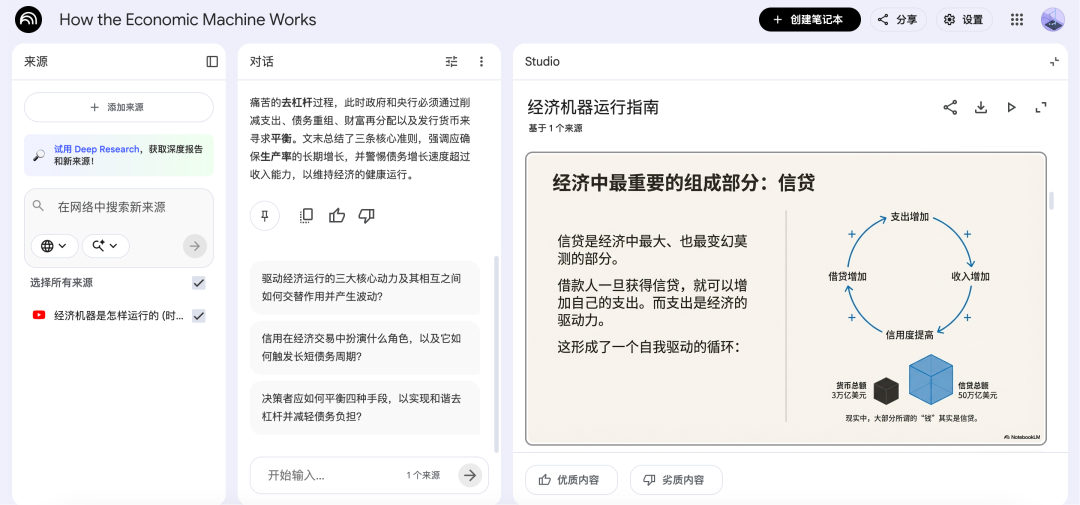Click the 开始输入 chat input field
1080x505 pixels.
coord(333,475)
